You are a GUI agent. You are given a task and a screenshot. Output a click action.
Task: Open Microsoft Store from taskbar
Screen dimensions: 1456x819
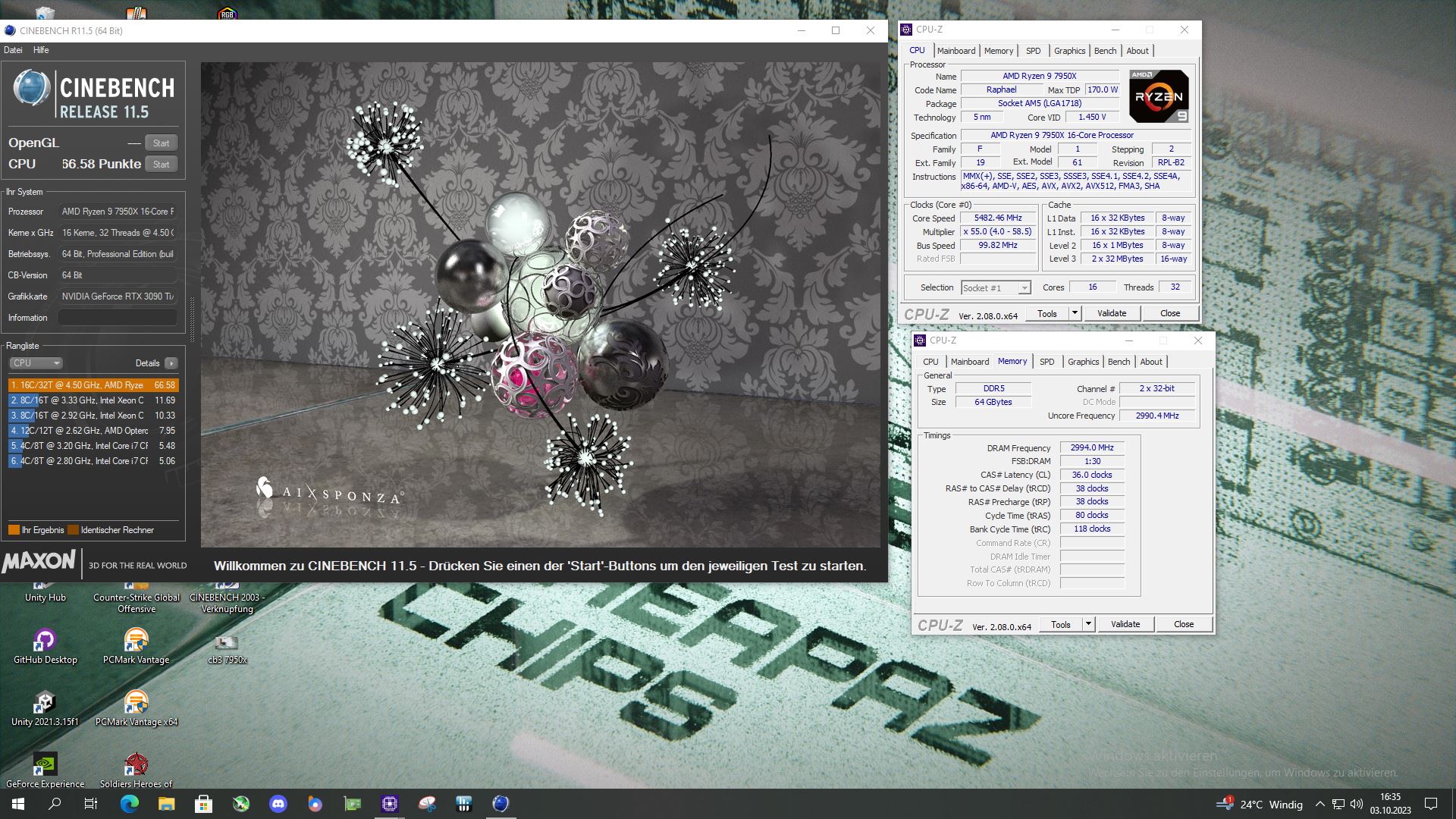coord(203,804)
